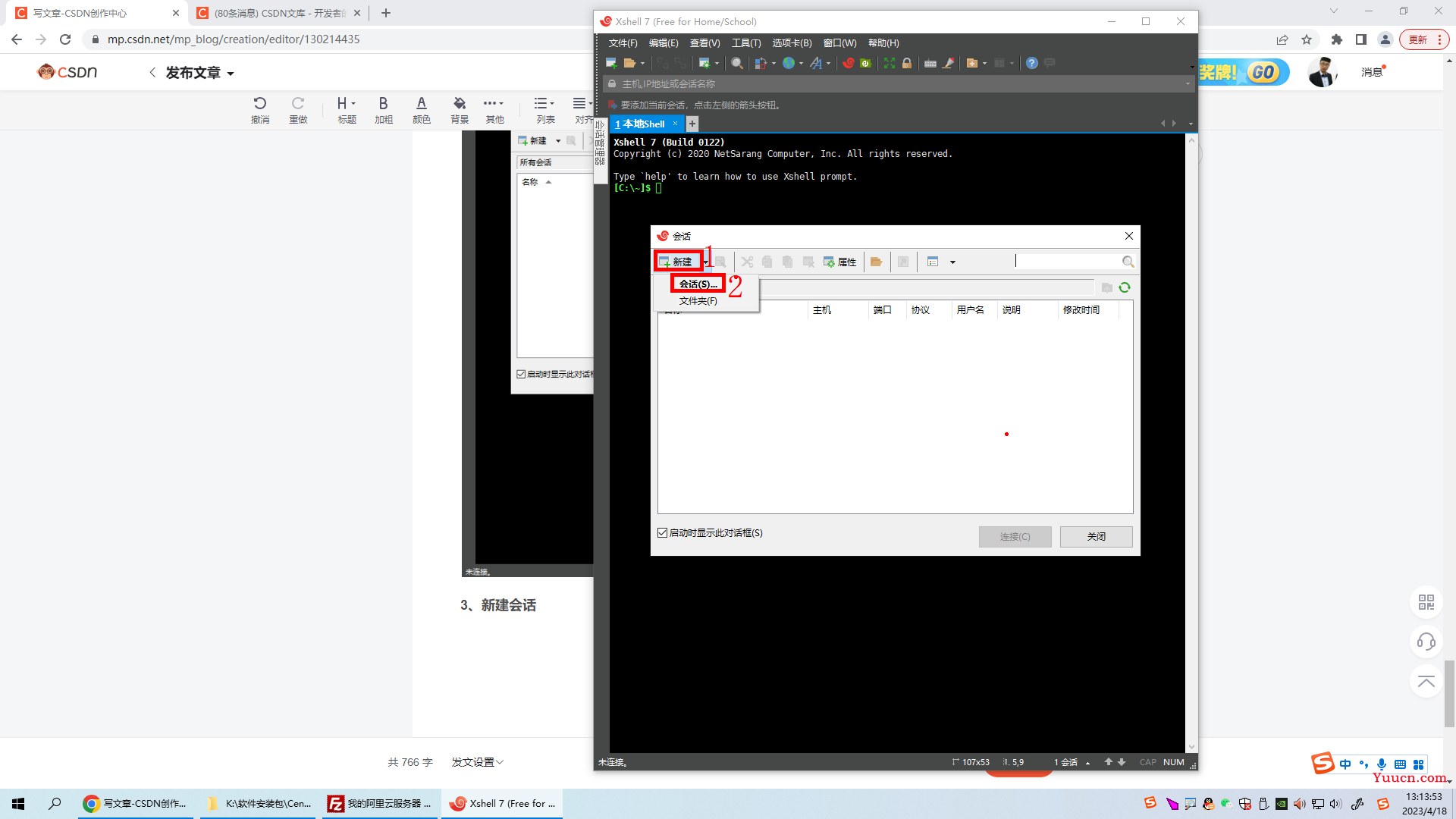Click the open folder icon in Xshell toolbar
1456x819 pixels.
[629, 63]
